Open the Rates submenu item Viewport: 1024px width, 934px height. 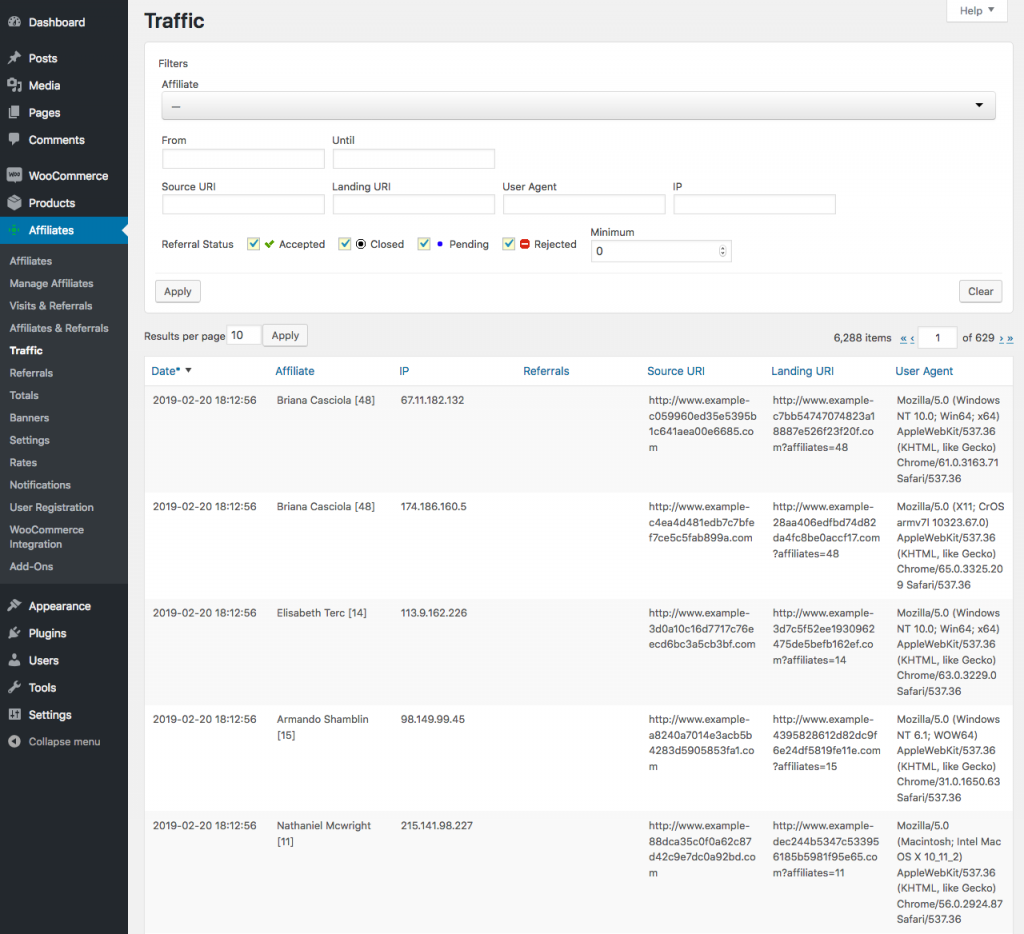click(x=23, y=462)
